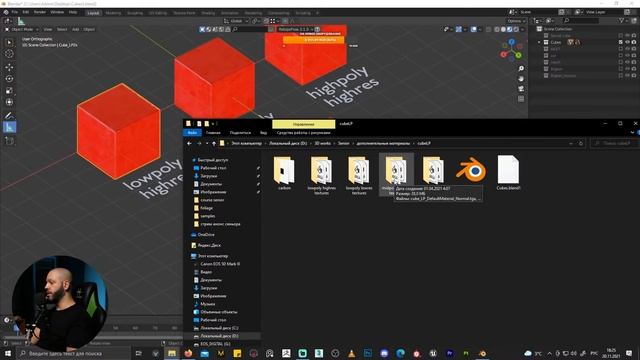Toggle X-ray mode in viewport header
The width and height of the screenshot is (640, 360).
click(489, 29)
